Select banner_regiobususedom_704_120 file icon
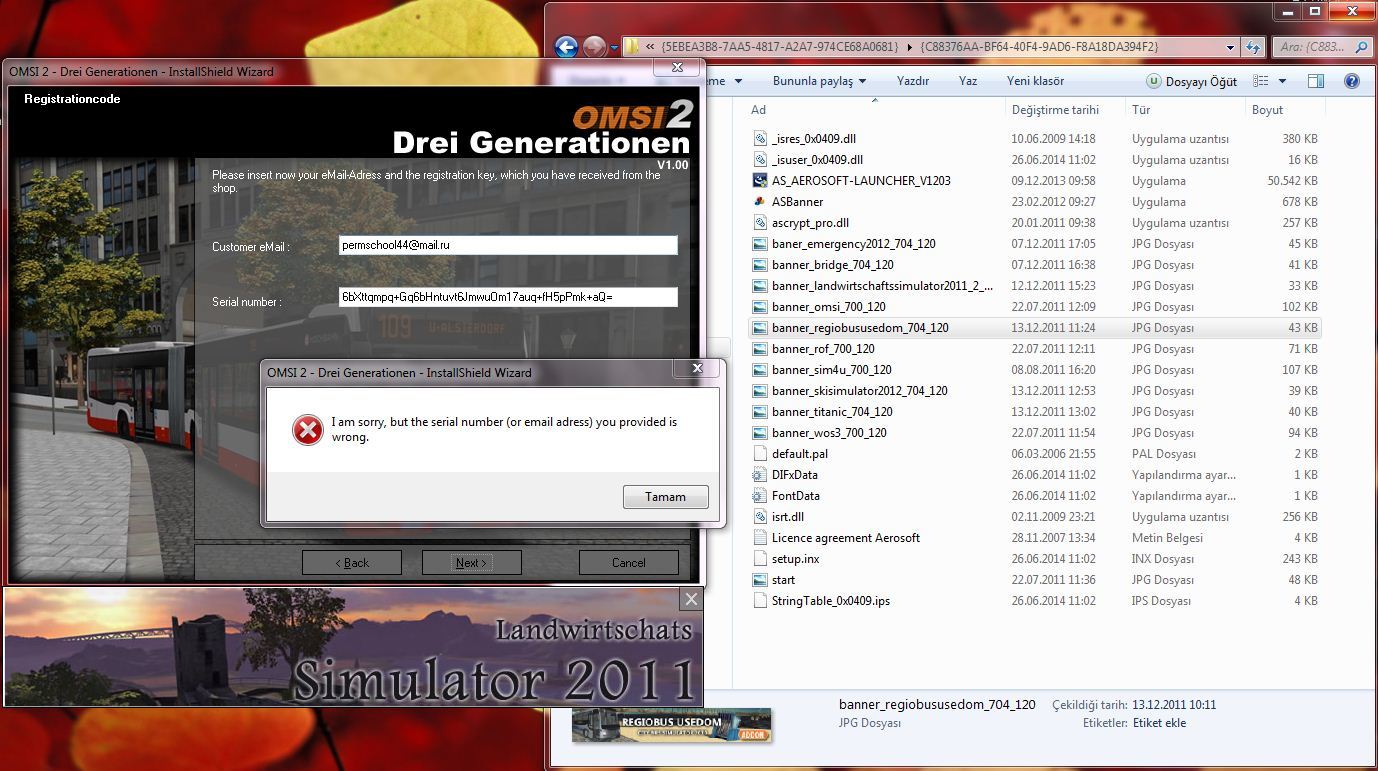The height and width of the screenshot is (771, 1378). tap(760, 328)
